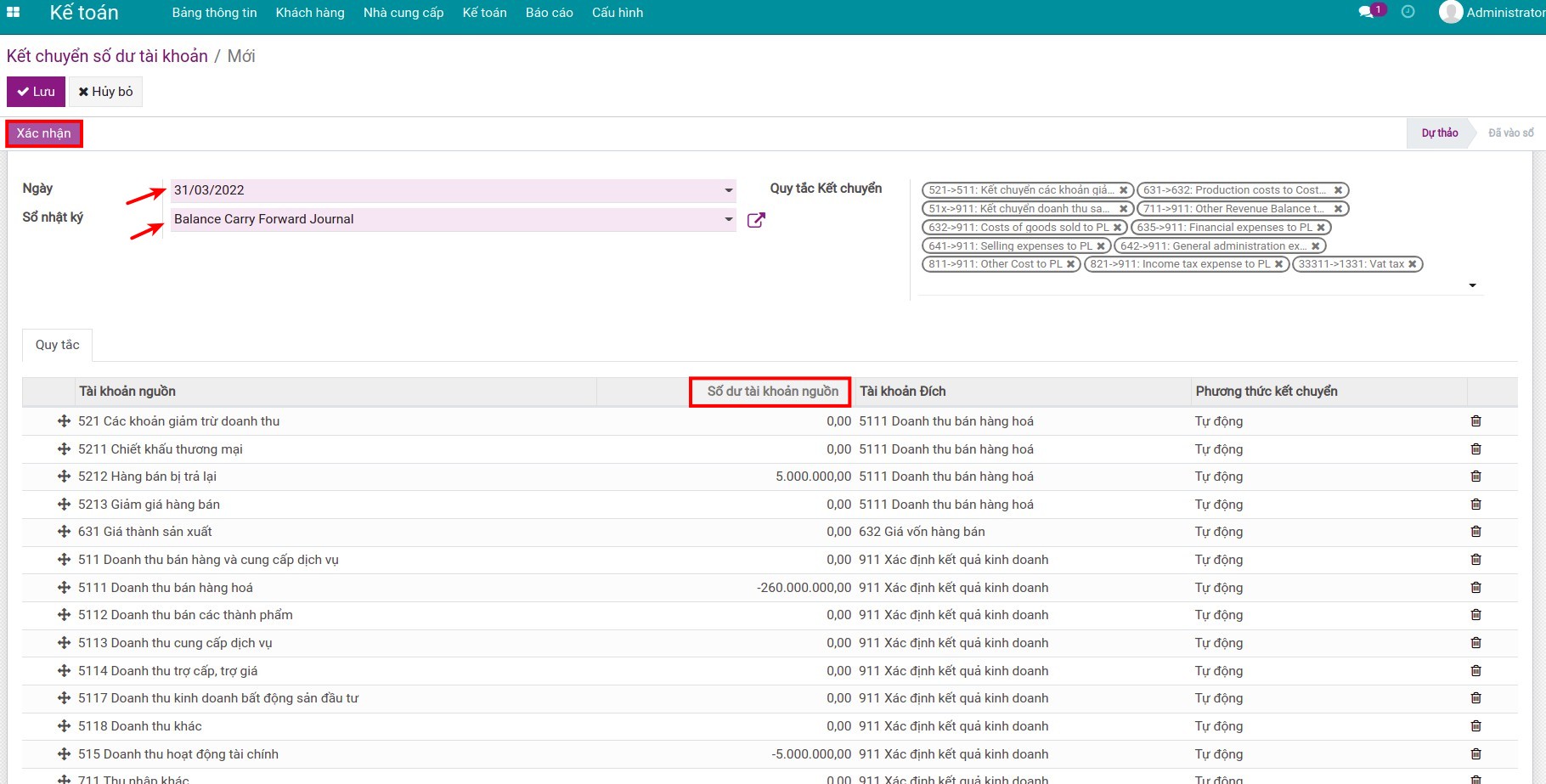Click the Xác nhận button
This screenshot has height=784, width=1546.
click(x=44, y=133)
